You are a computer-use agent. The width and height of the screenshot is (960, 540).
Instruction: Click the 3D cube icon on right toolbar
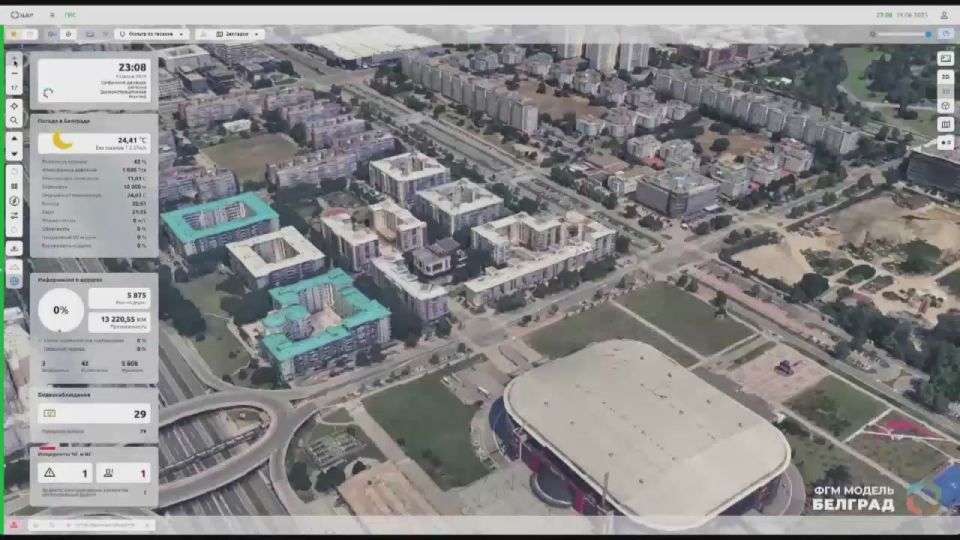tap(945, 106)
